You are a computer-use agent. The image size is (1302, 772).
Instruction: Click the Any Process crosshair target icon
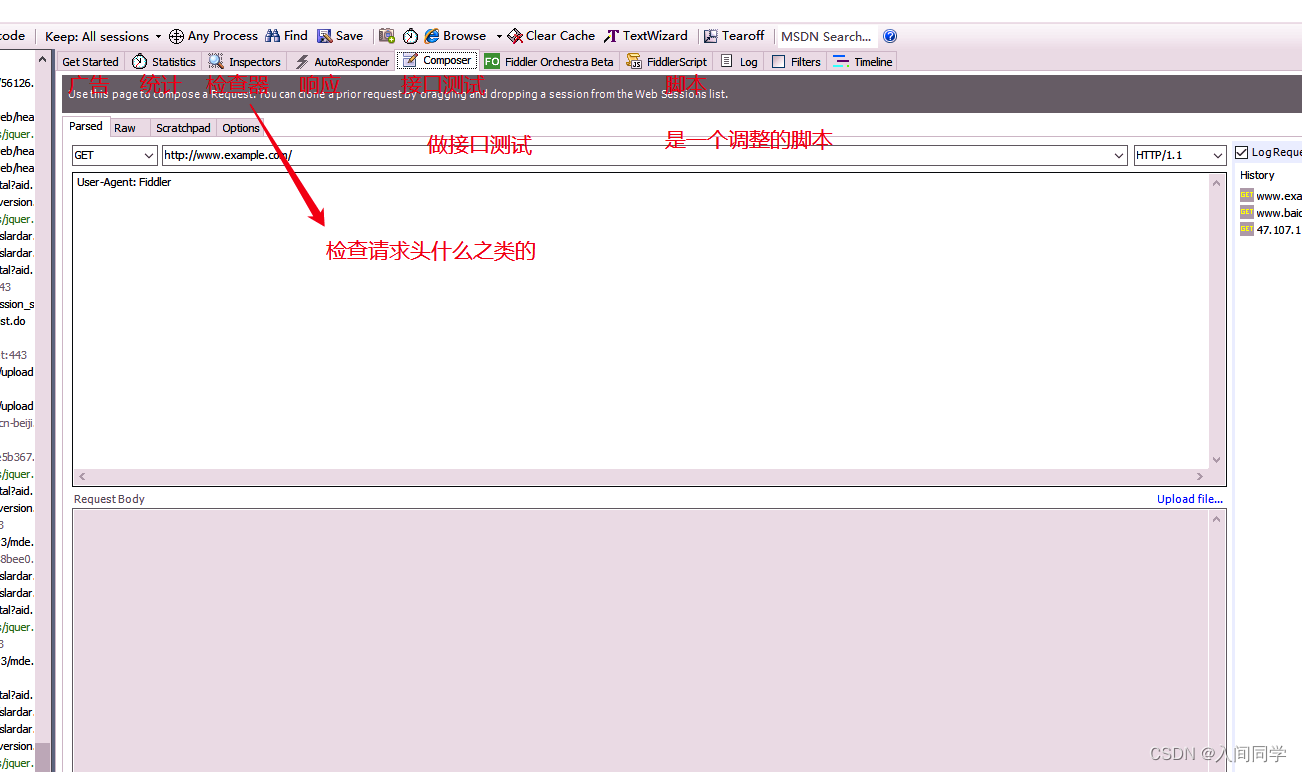176,36
